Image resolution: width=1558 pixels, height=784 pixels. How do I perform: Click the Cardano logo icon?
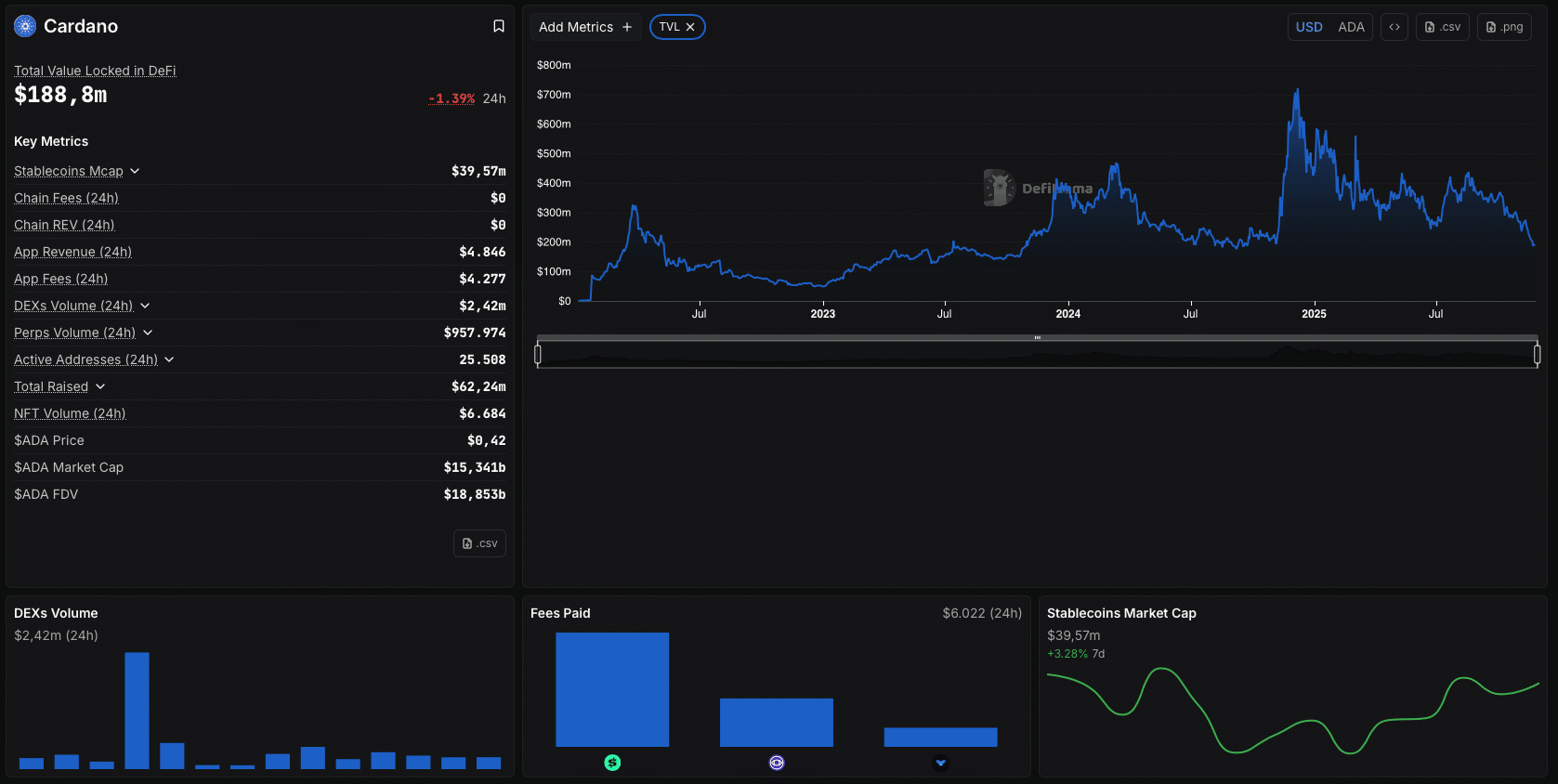click(x=25, y=26)
